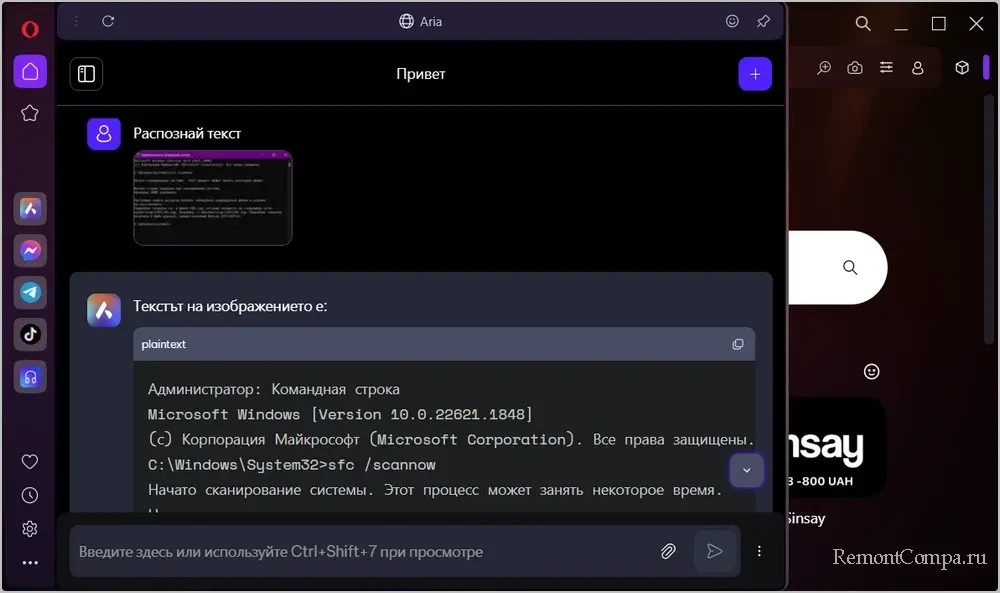Screen dimensions: 1000x593
Task: Send the message with arrow button
Action: pos(714,551)
